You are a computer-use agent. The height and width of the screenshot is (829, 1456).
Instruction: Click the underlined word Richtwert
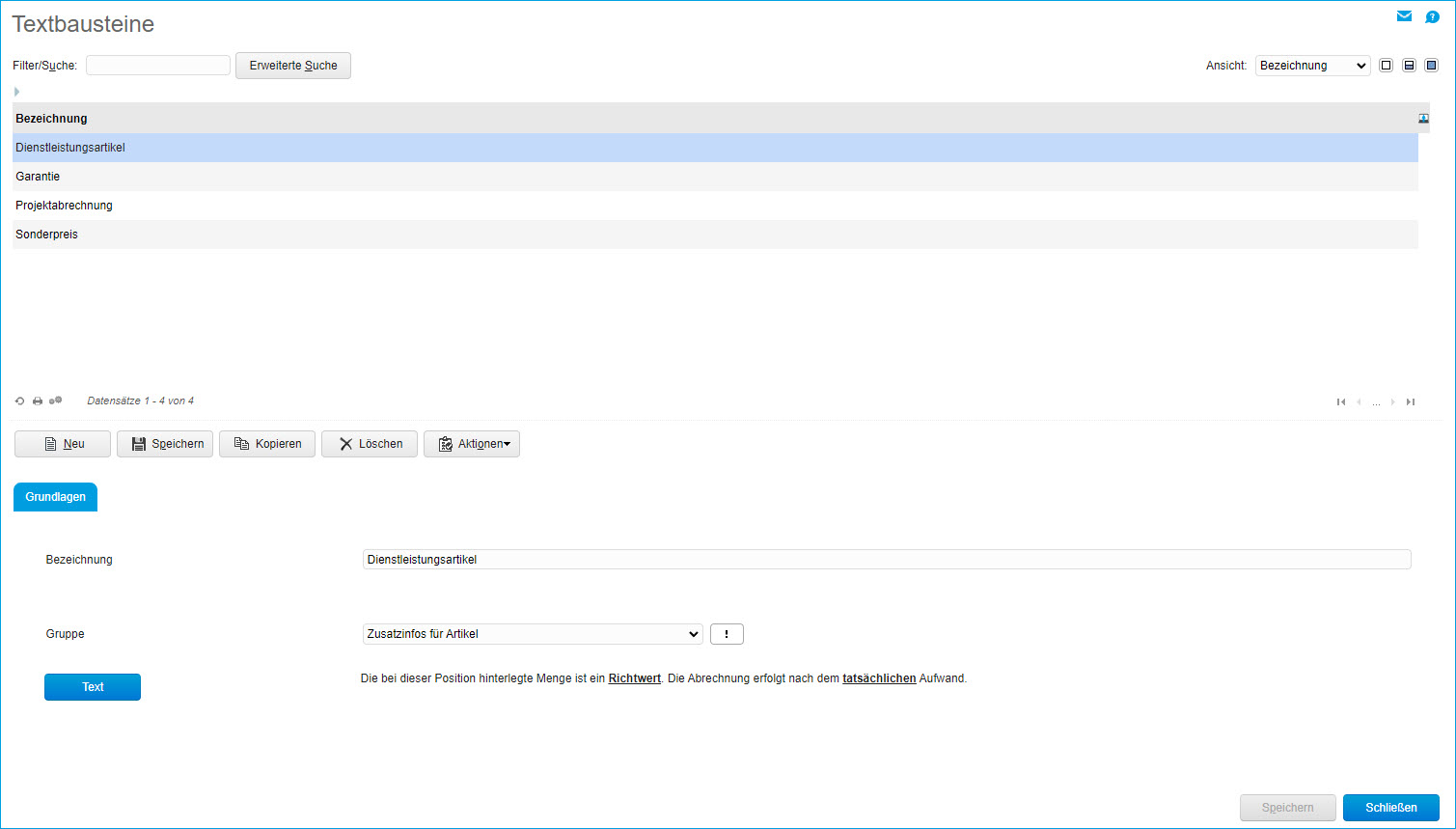635,678
